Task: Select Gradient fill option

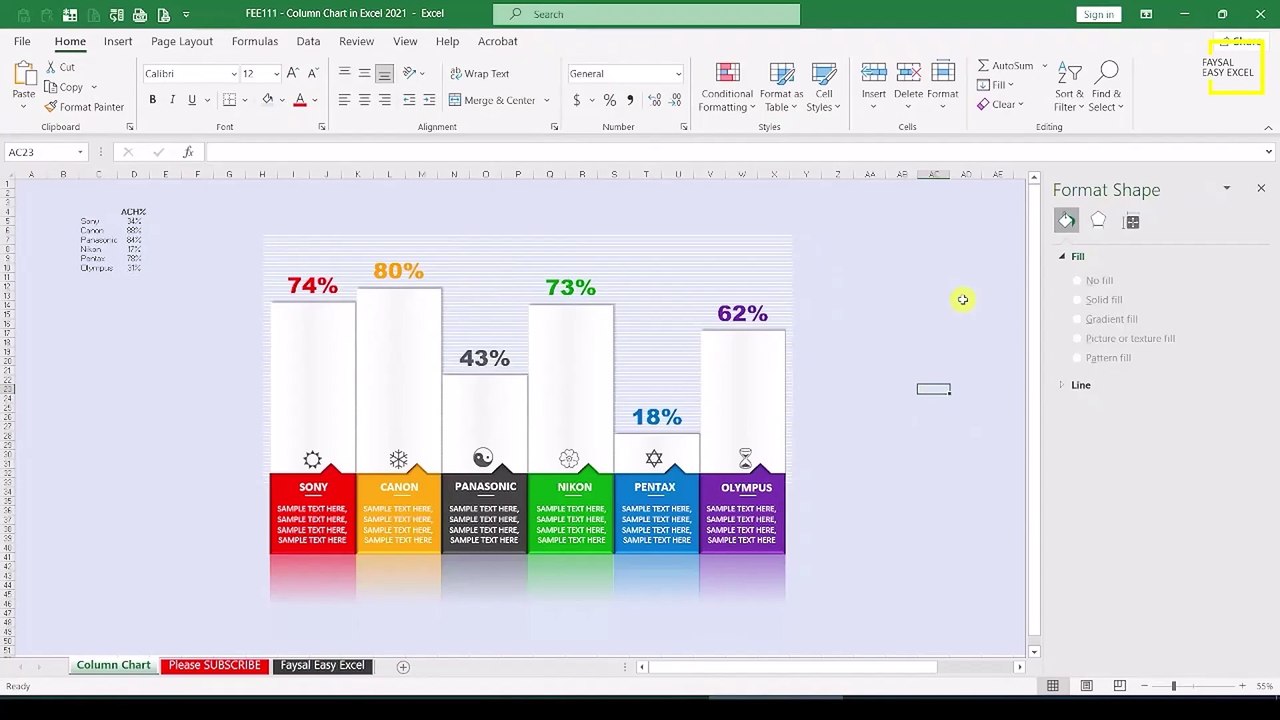Action: pos(1105,319)
